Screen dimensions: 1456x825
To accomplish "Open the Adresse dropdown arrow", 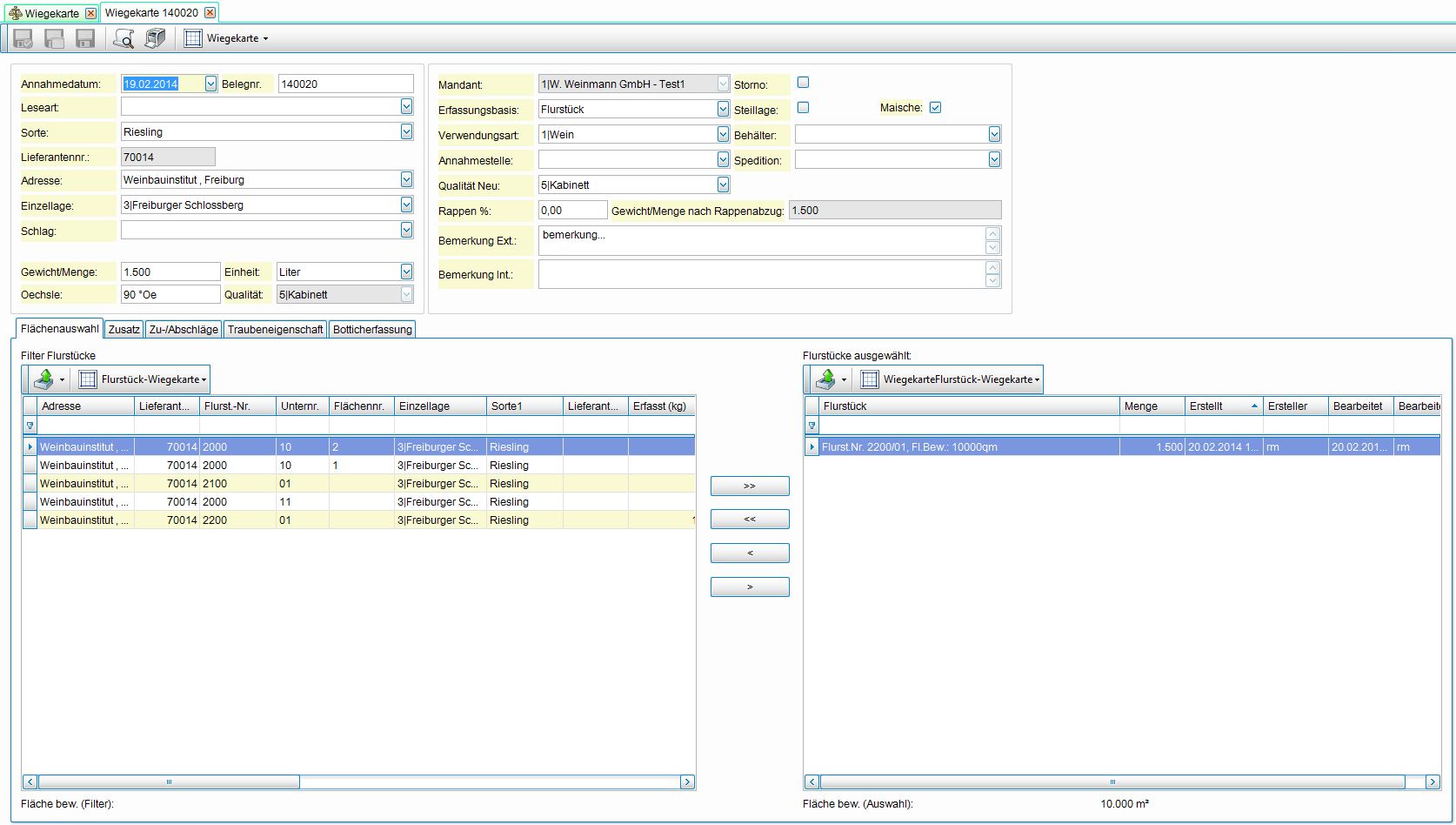I will (x=406, y=179).
